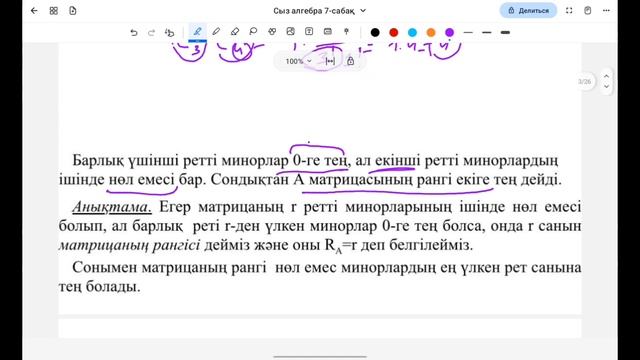Select the fountain pen tool
This screenshot has width=640, height=360.
[x=197, y=32]
